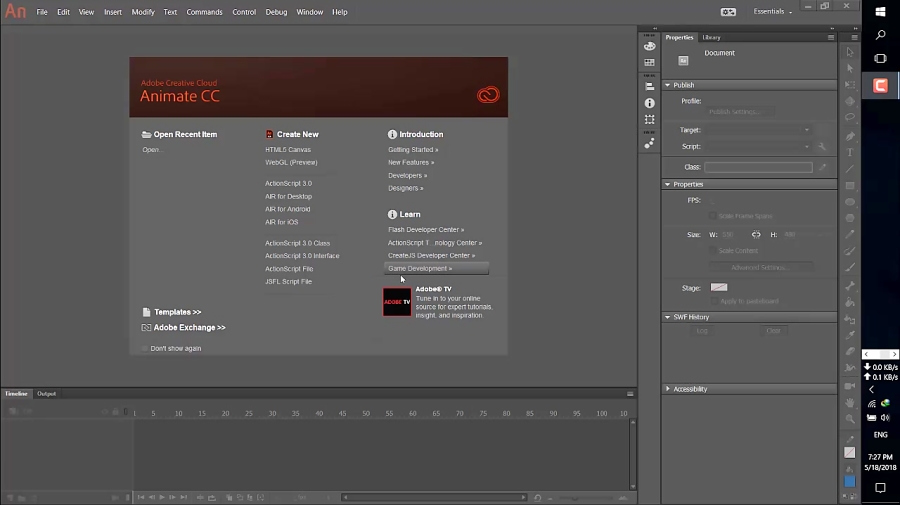Click the Creative Cloud logo icon

point(488,95)
